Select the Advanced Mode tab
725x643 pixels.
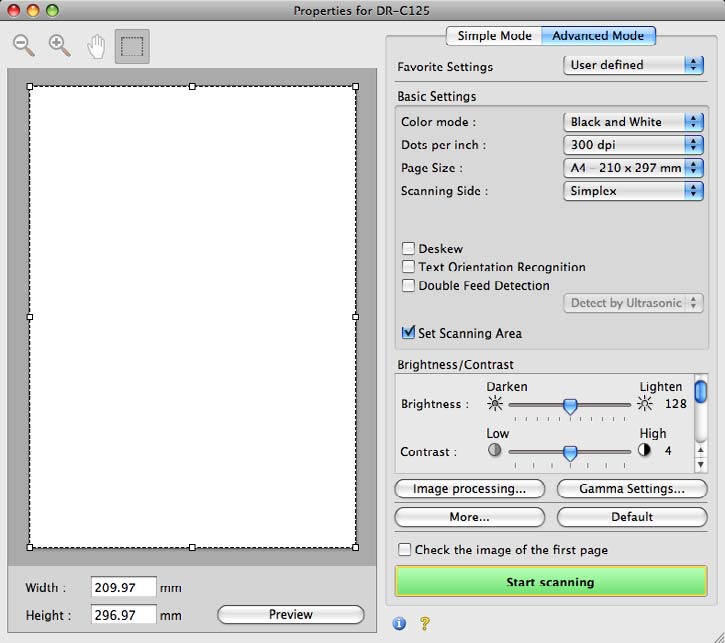[598, 36]
